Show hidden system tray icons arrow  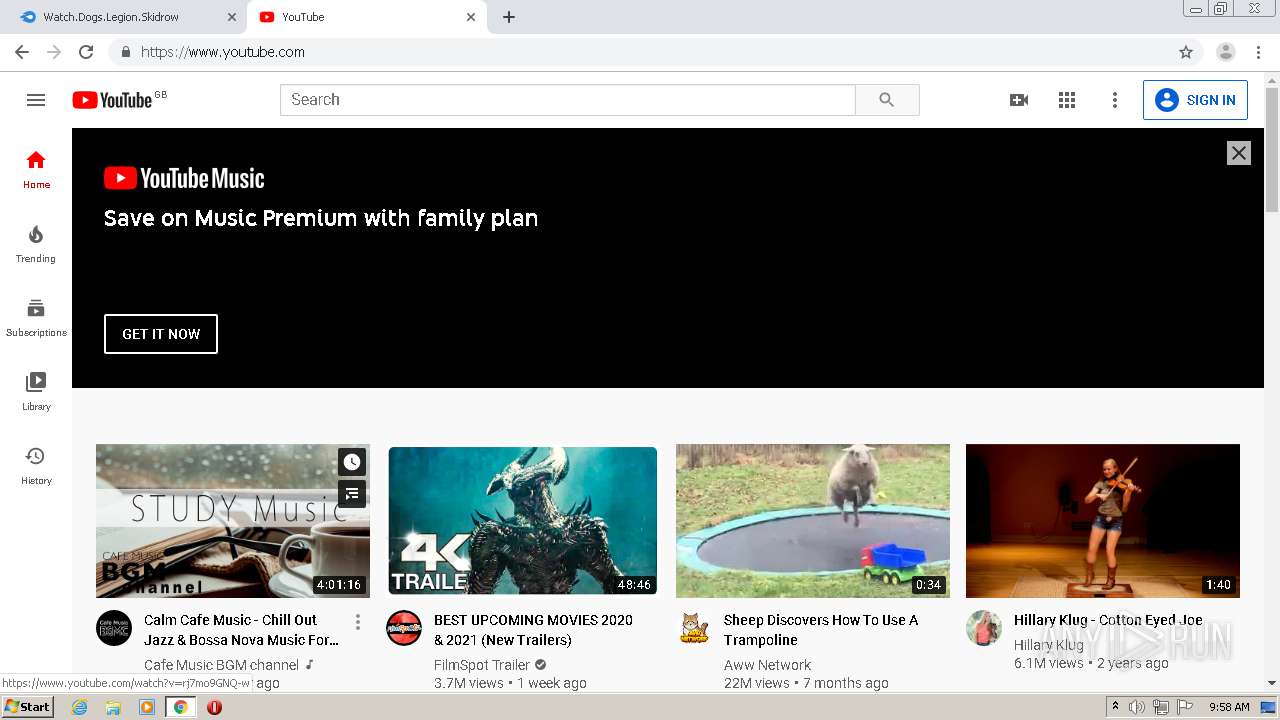click(x=1115, y=707)
